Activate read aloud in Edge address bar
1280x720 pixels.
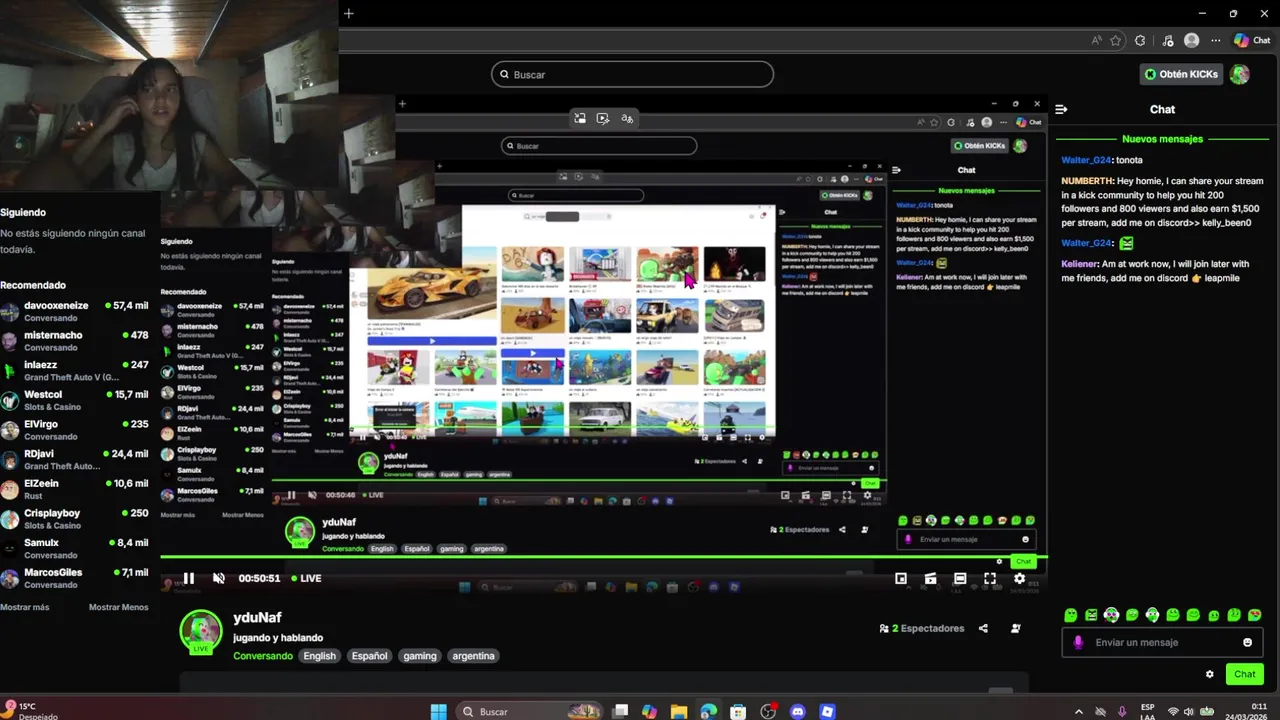click(1097, 41)
